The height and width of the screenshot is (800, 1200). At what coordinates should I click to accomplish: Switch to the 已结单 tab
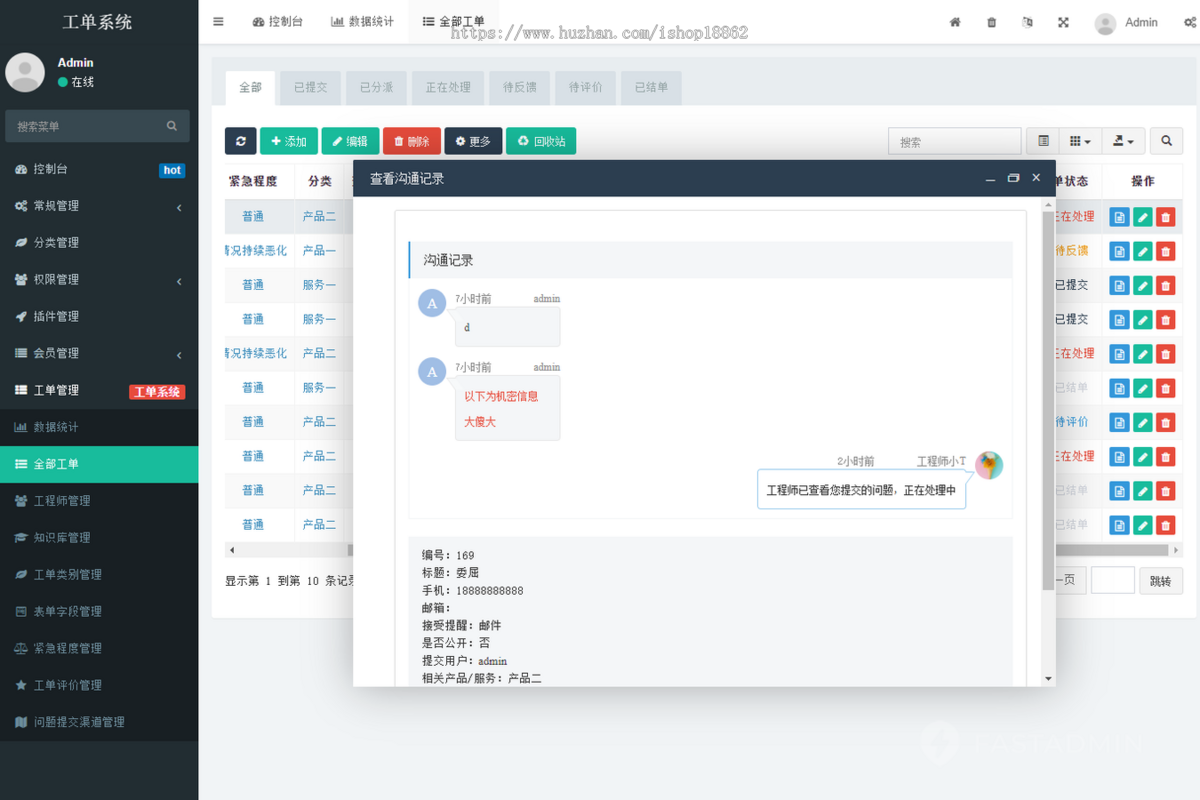coord(651,88)
